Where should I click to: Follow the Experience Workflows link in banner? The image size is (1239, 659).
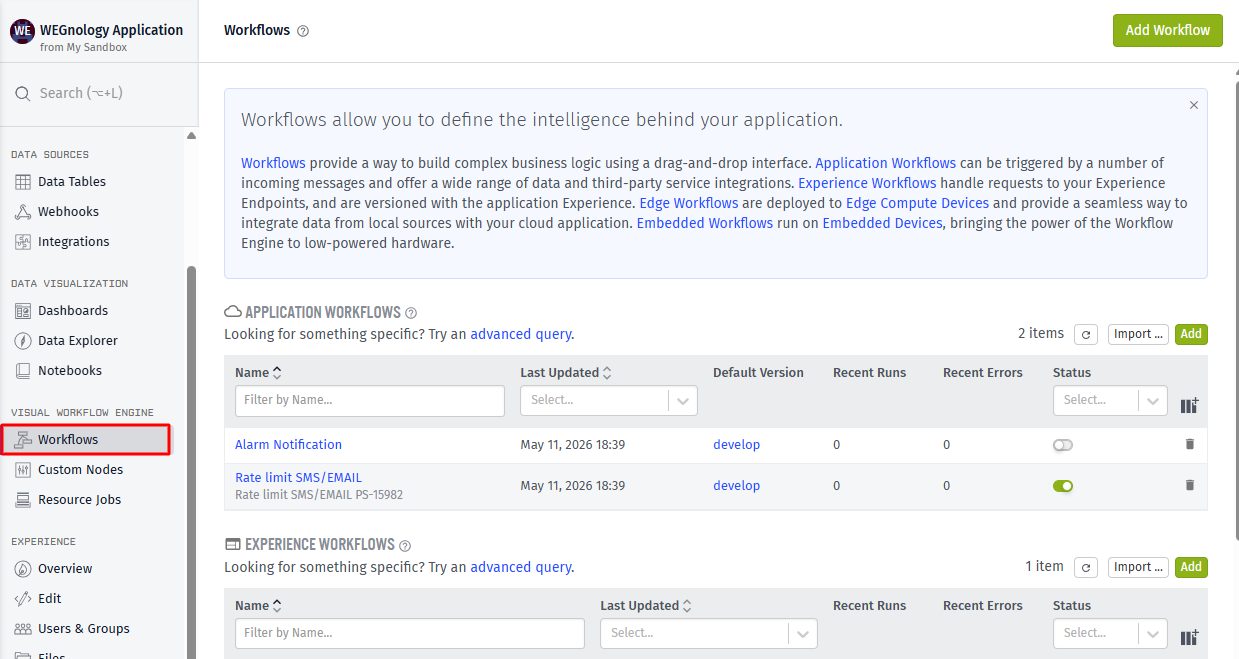(x=867, y=183)
